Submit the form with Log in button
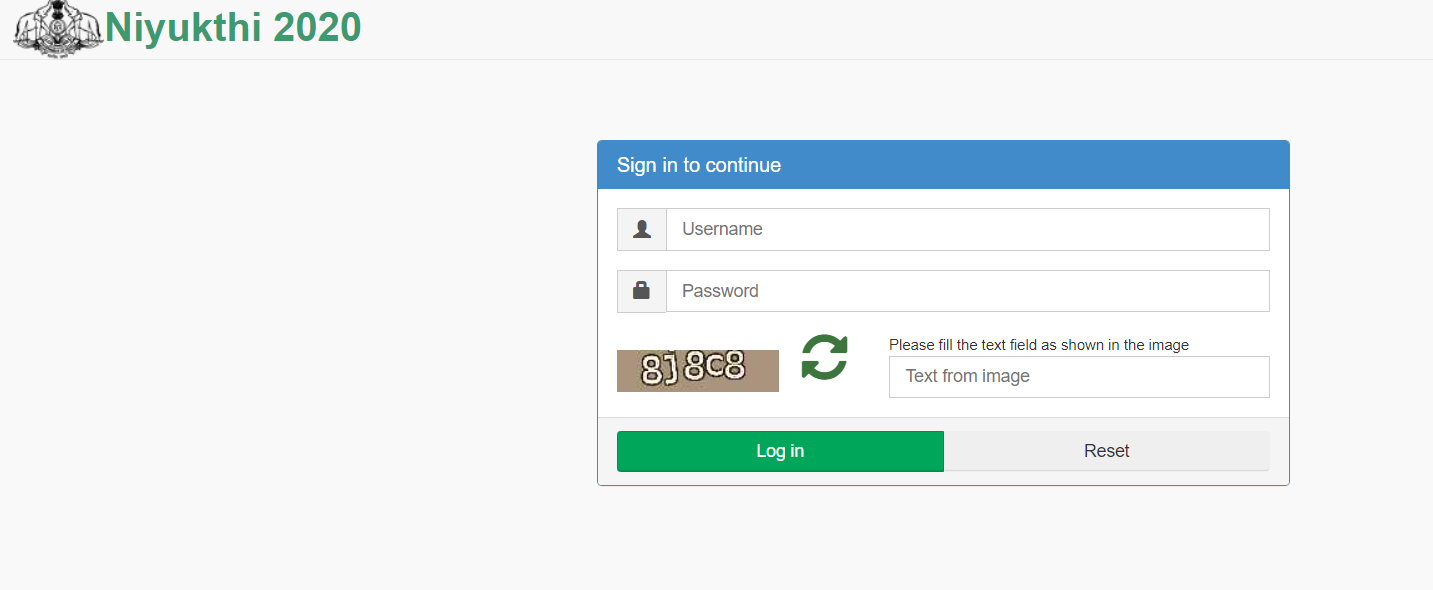 [x=780, y=451]
